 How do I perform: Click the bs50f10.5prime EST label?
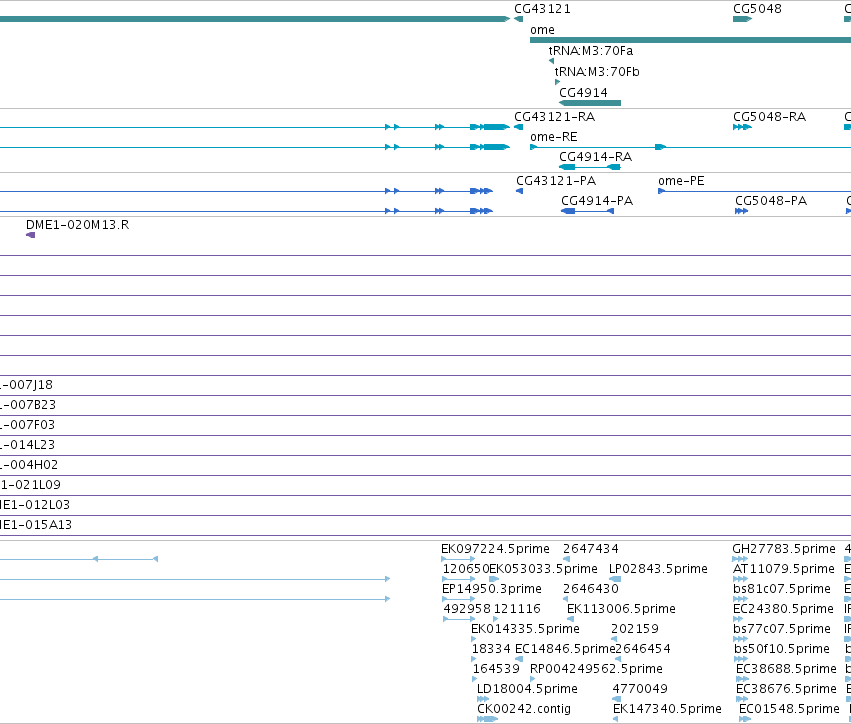click(782, 649)
